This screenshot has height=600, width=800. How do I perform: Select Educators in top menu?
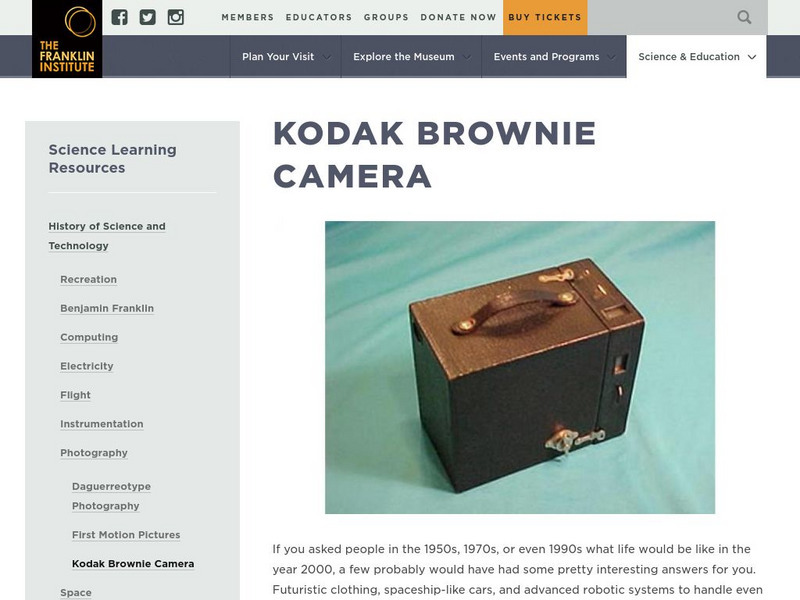319,17
